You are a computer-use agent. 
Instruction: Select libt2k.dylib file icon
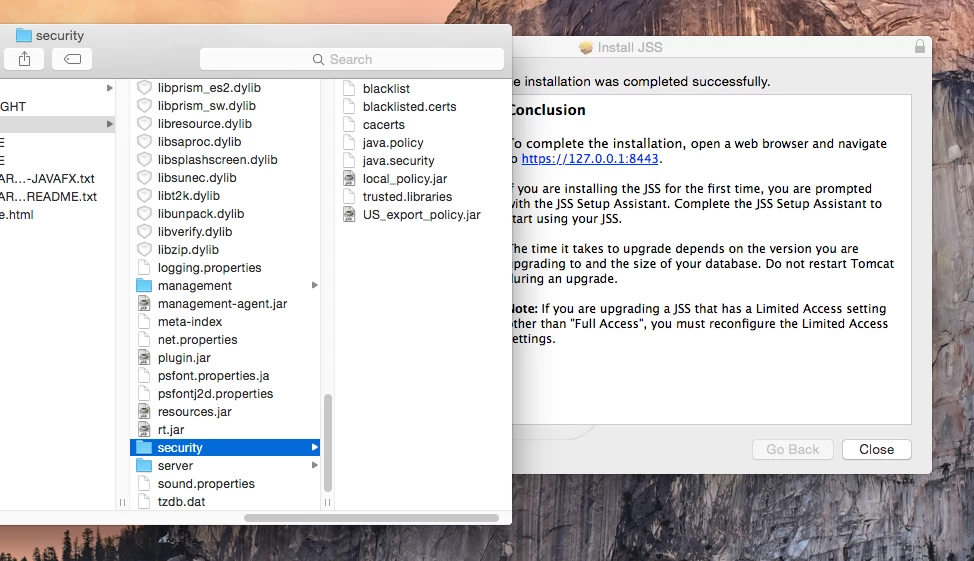(144, 196)
